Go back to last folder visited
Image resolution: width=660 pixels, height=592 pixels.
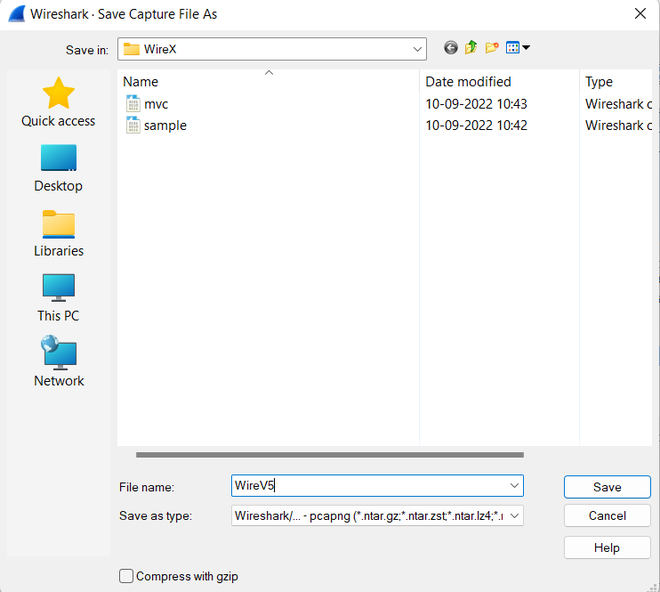click(450, 48)
